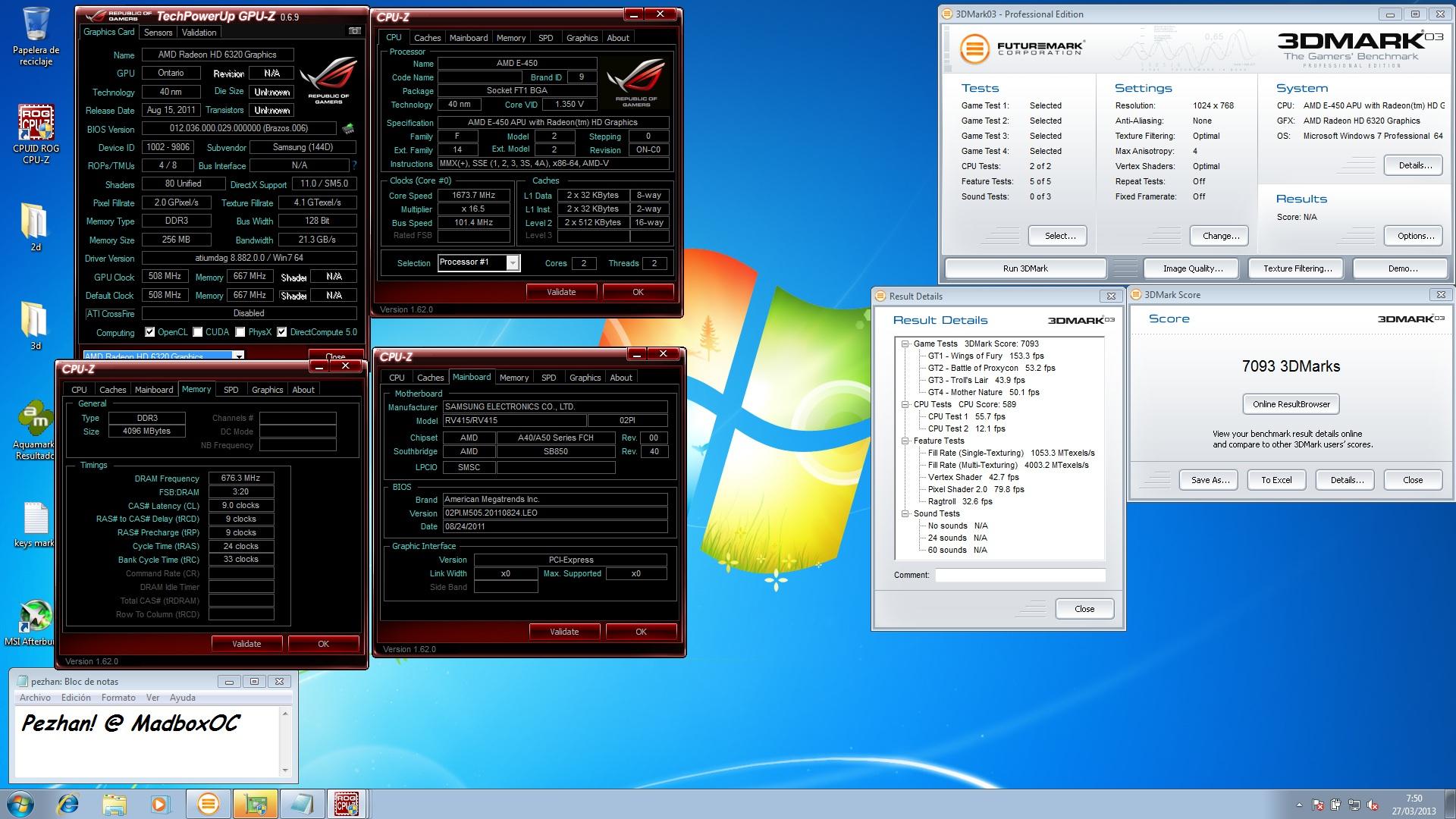Viewport: 1456px width, 819px height.
Task: Select GT1 - Wings of Fury result row
Action: (x=986, y=356)
